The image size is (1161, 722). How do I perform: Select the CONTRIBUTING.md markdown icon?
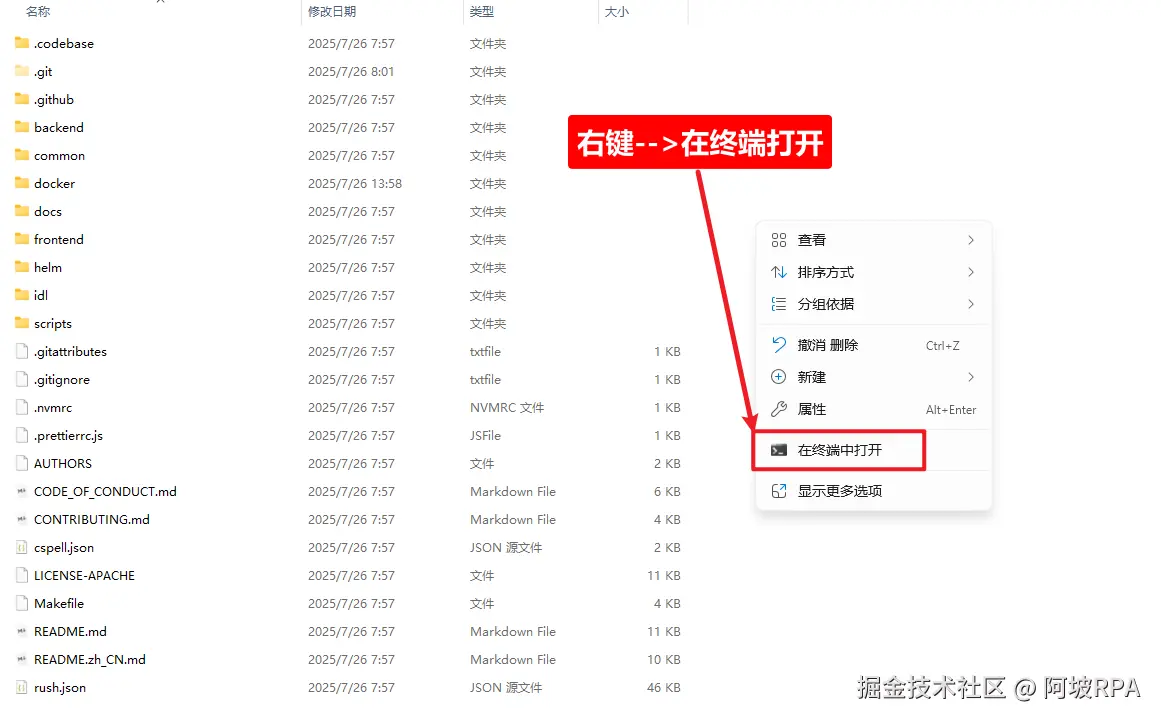point(22,519)
